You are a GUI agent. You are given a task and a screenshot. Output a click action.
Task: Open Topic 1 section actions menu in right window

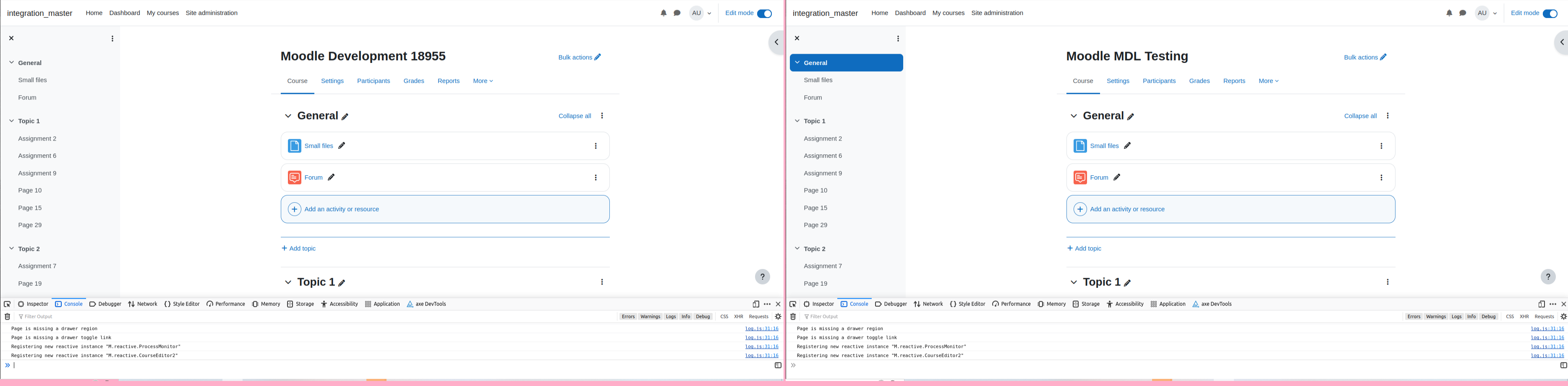[1388, 282]
